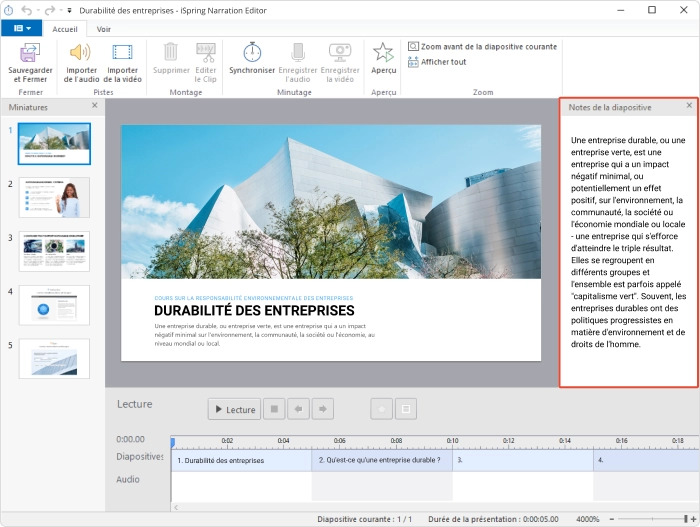The width and height of the screenshot is (700, 527).
Task: Switch to the Accueil tab
Action: pos(65,29)
